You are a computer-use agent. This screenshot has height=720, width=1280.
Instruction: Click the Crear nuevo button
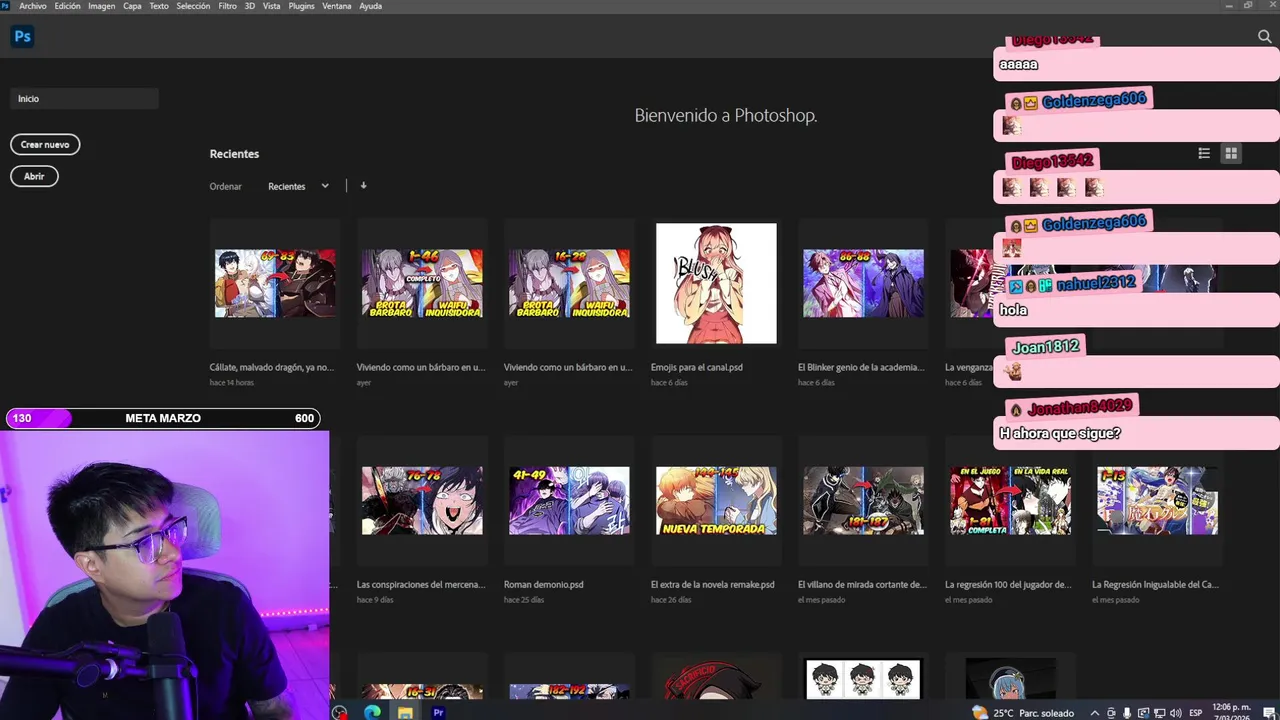45,145
